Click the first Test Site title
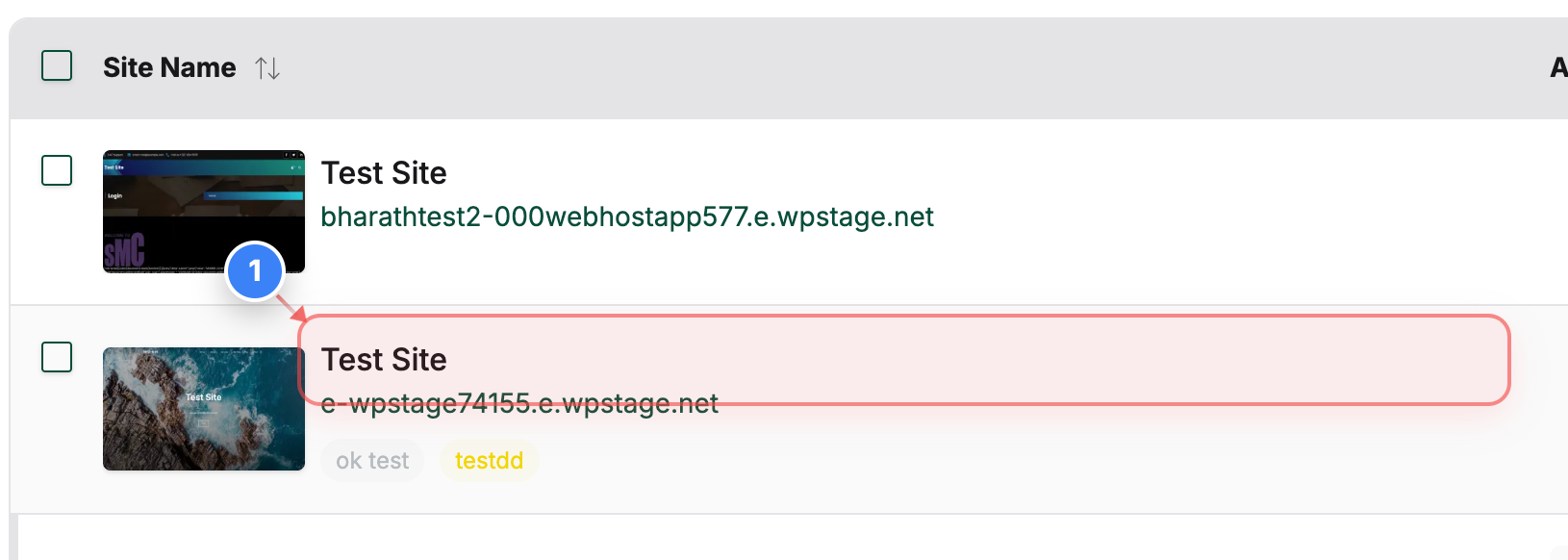 (x=384, y=173)
